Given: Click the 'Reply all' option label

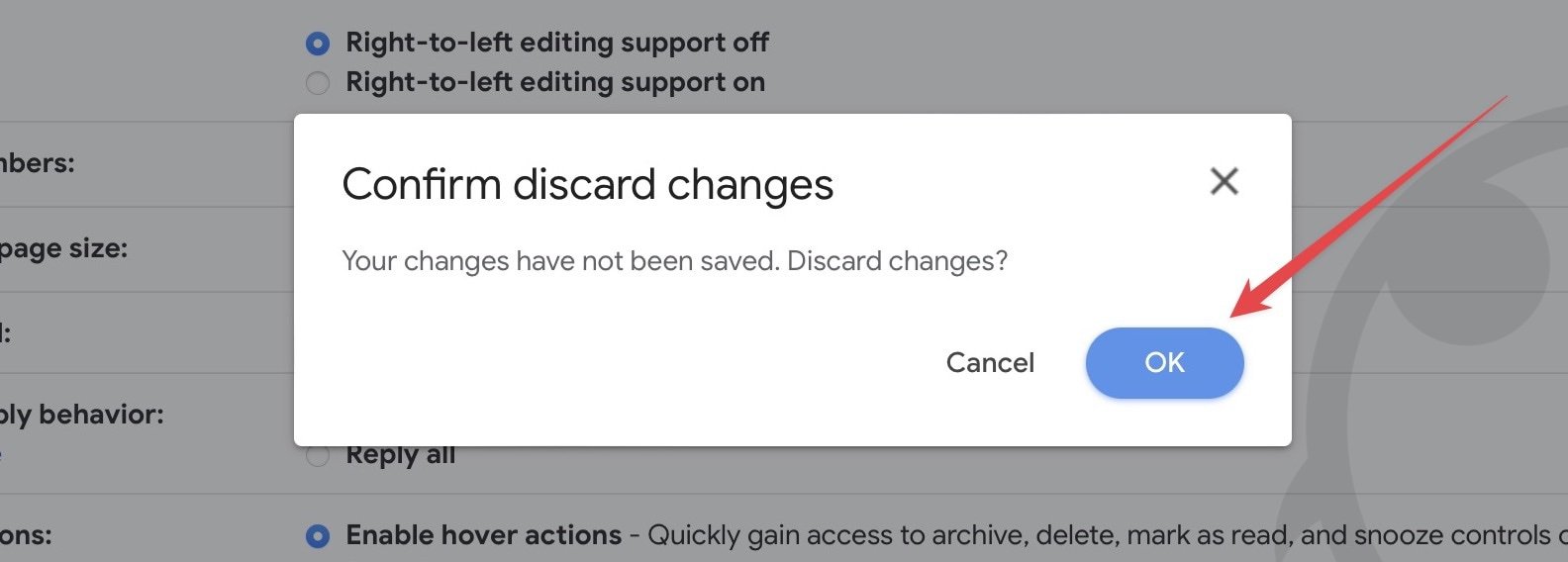Looking at the screenshot, I should [400, 456].
